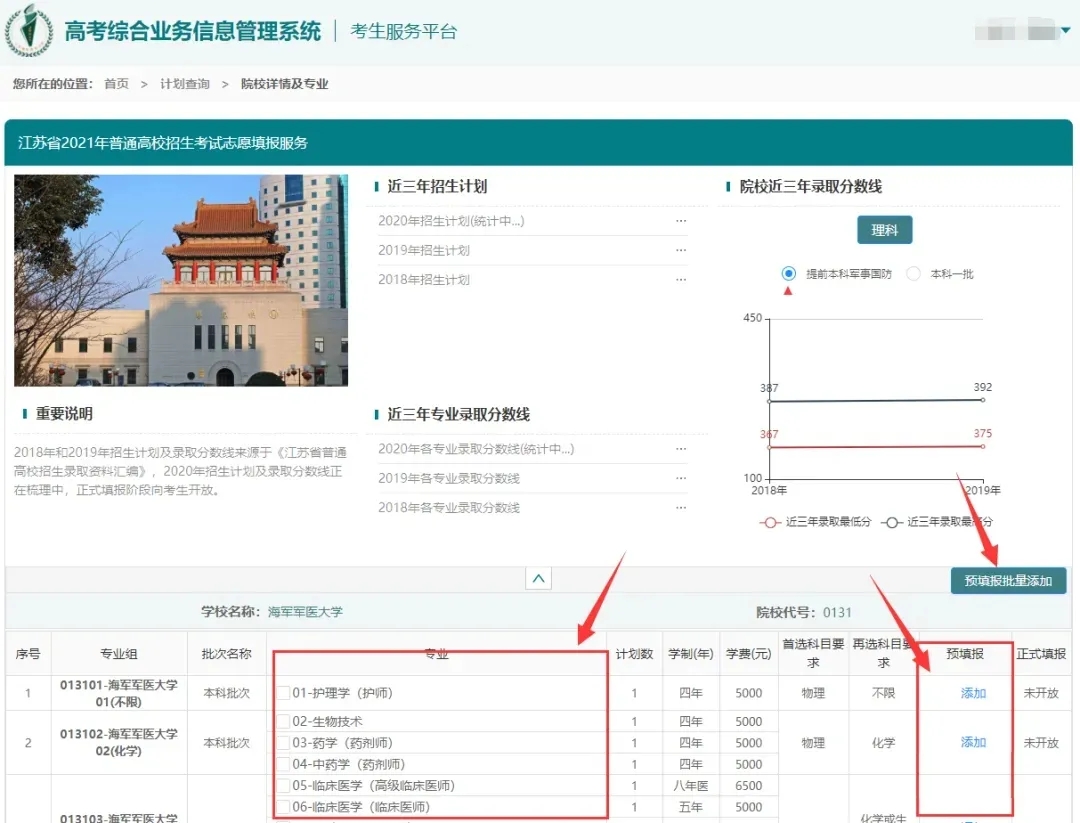Click the ellipsis for 2019年各专业录取分数线
Screen dimensions: 1080x823
pyautogui.click(x=681, y=478)
